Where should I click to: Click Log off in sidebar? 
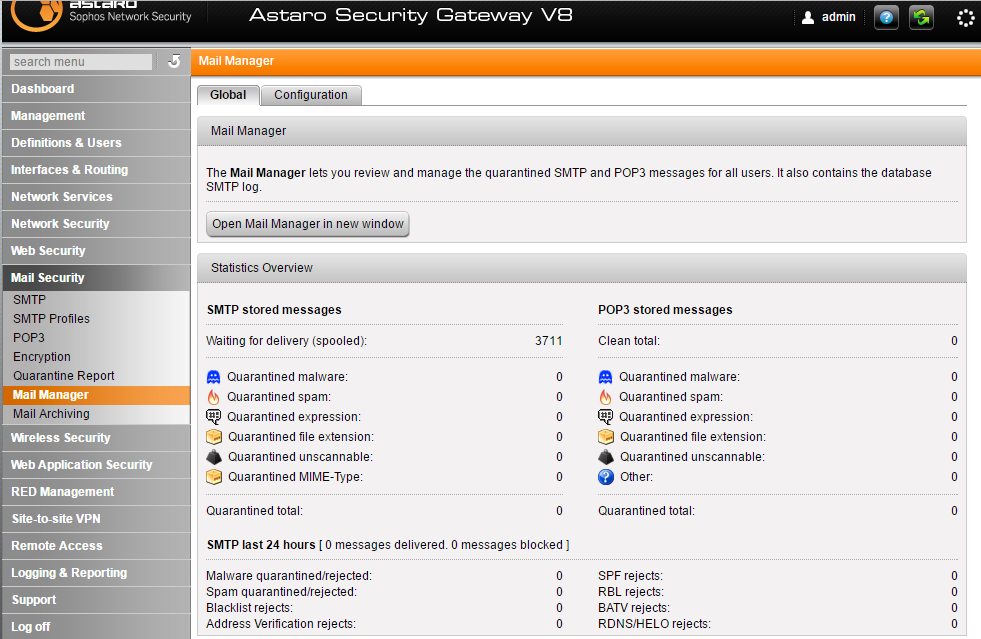click(x=96, y=626)
